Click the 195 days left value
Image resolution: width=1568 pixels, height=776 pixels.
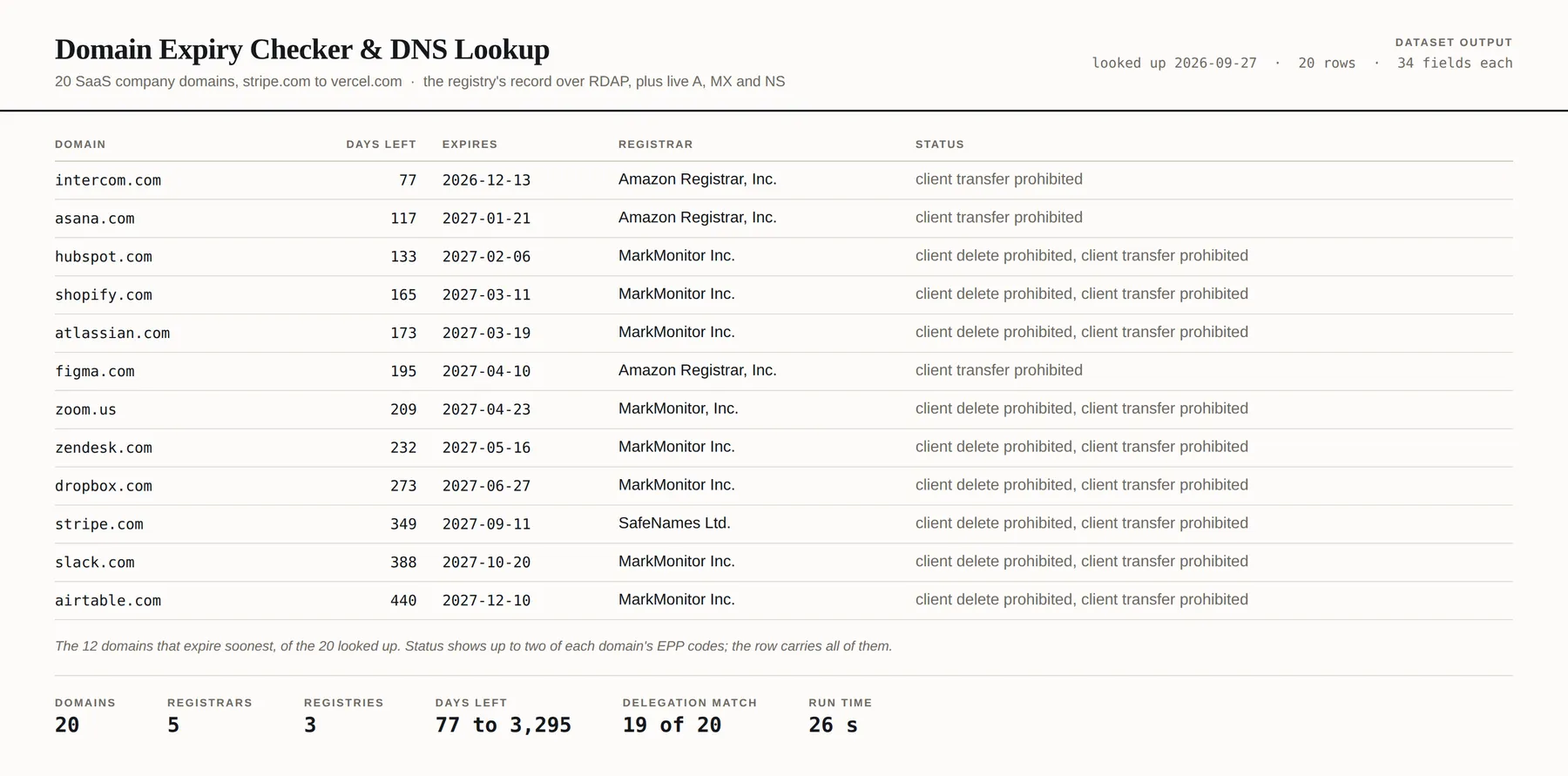tap(403, 372)
